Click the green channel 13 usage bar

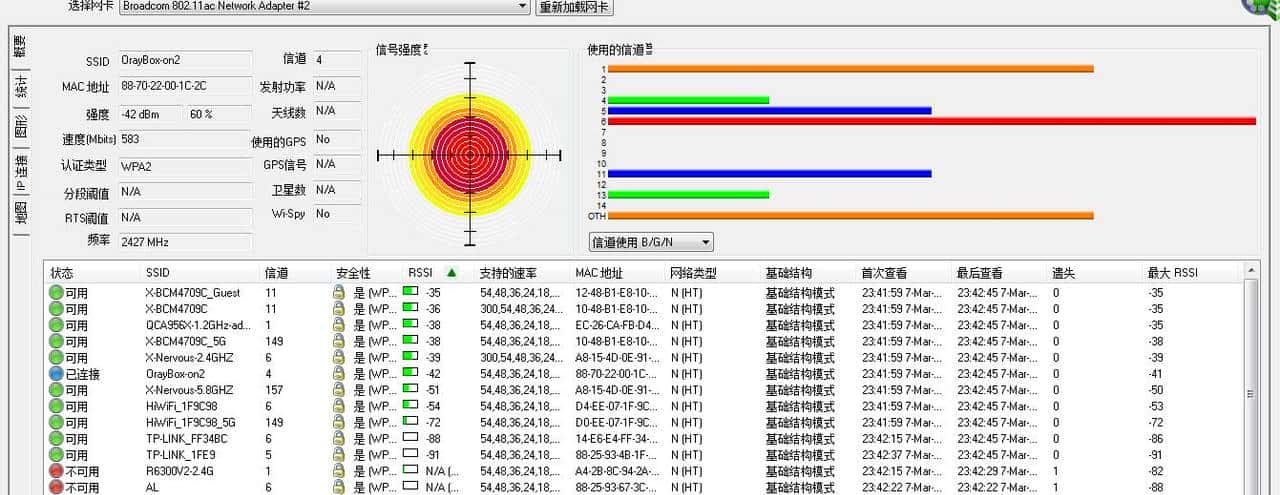(688, 194)
